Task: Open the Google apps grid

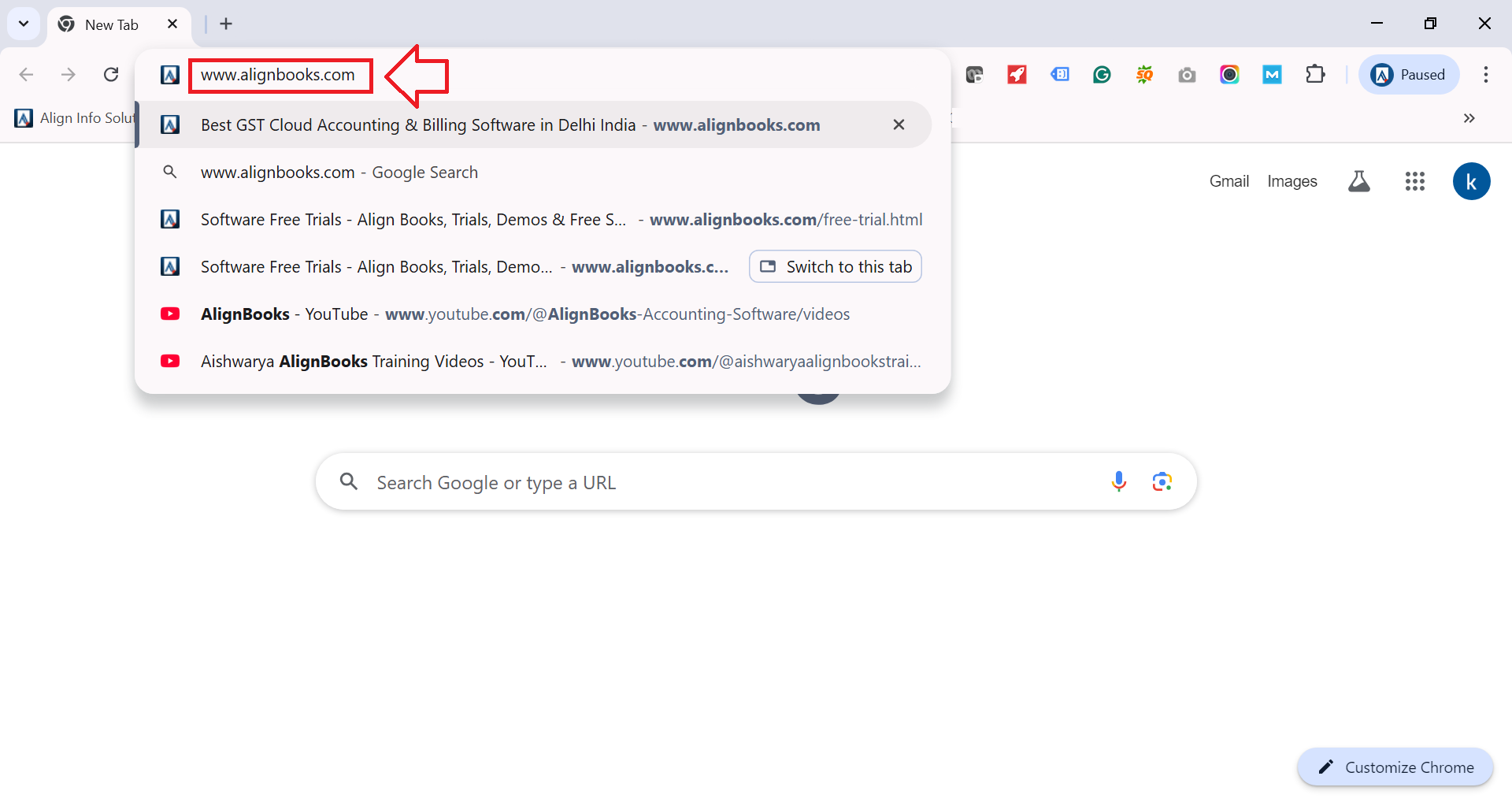Action: 1415,181
